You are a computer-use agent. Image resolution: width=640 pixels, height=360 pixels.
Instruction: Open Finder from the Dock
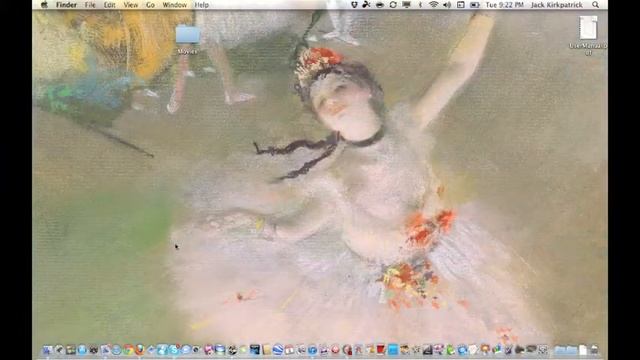click(x=47, y=350)
